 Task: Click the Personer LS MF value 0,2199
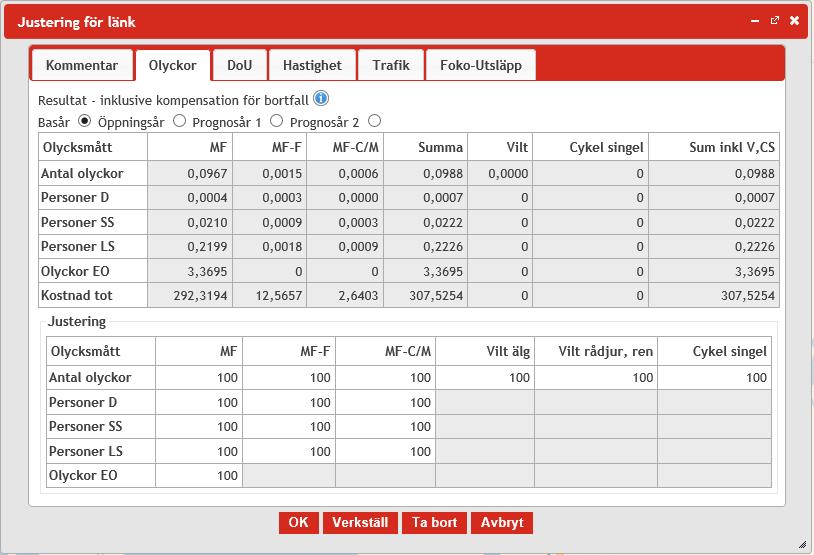[207, 247]
